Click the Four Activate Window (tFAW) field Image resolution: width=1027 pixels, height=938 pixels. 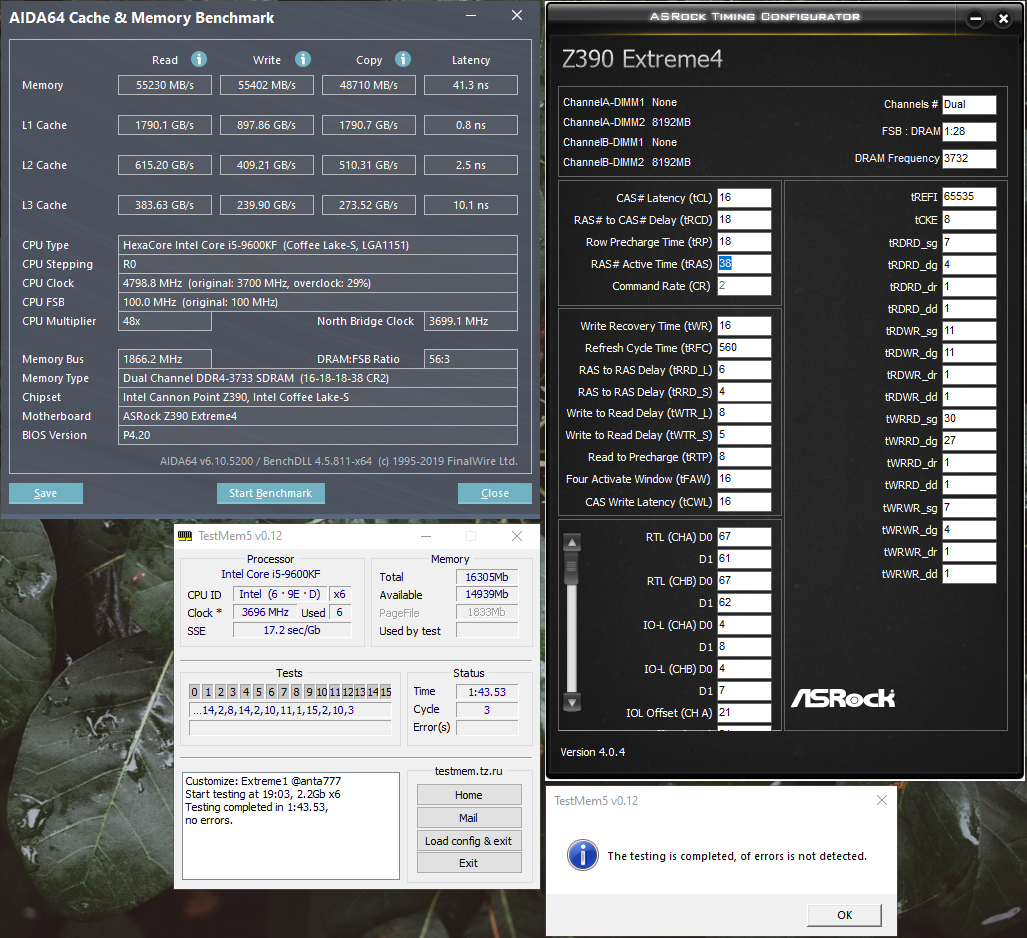pos(744,479)
